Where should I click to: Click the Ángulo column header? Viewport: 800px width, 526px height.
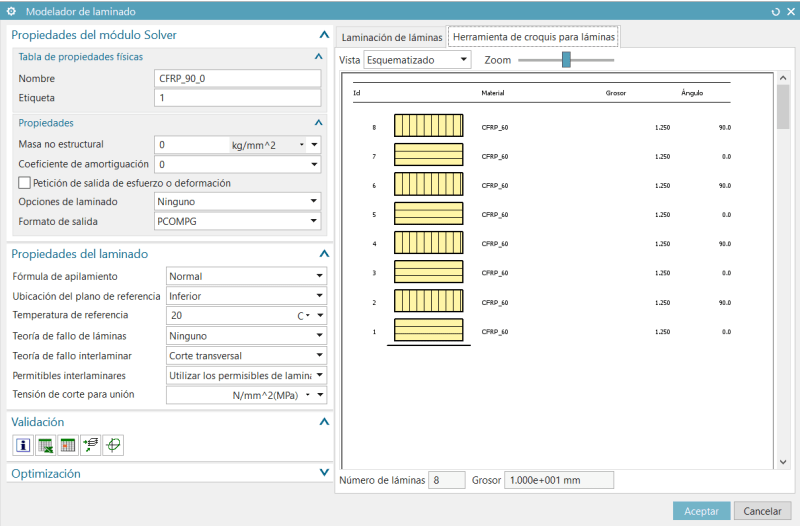coord(692,93)
